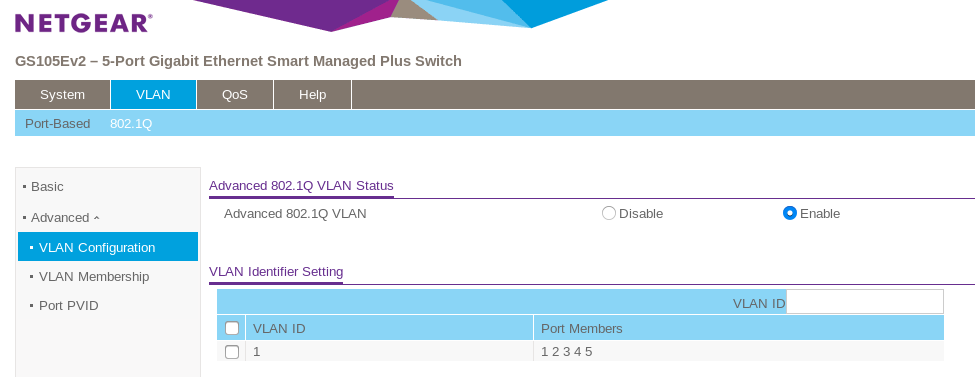This screenshot has height=377, width=975.
Task: Switch to the QoS tab
Action: 234,95
